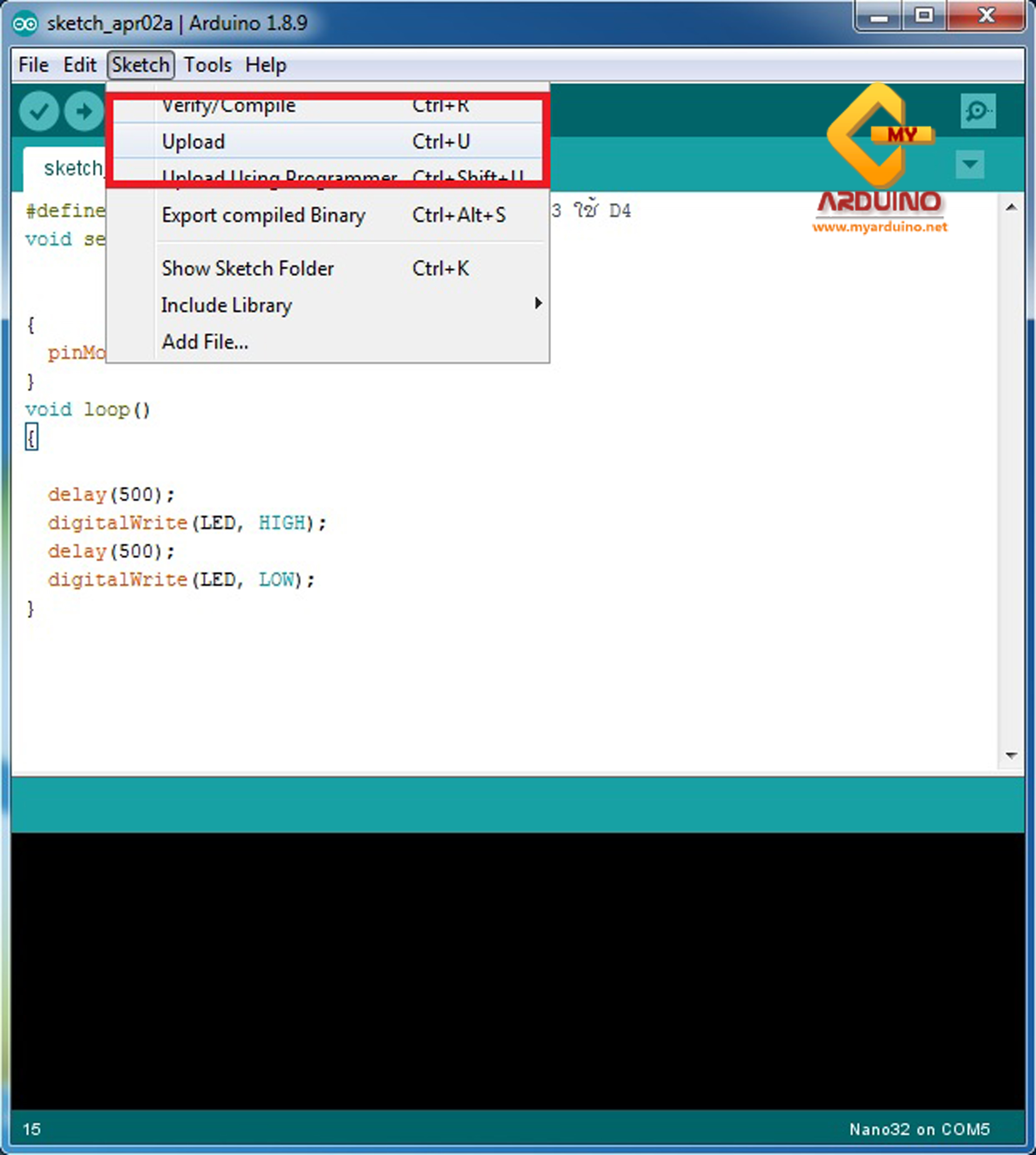
Task: Click Add File... menu entry
Action: 205,342
